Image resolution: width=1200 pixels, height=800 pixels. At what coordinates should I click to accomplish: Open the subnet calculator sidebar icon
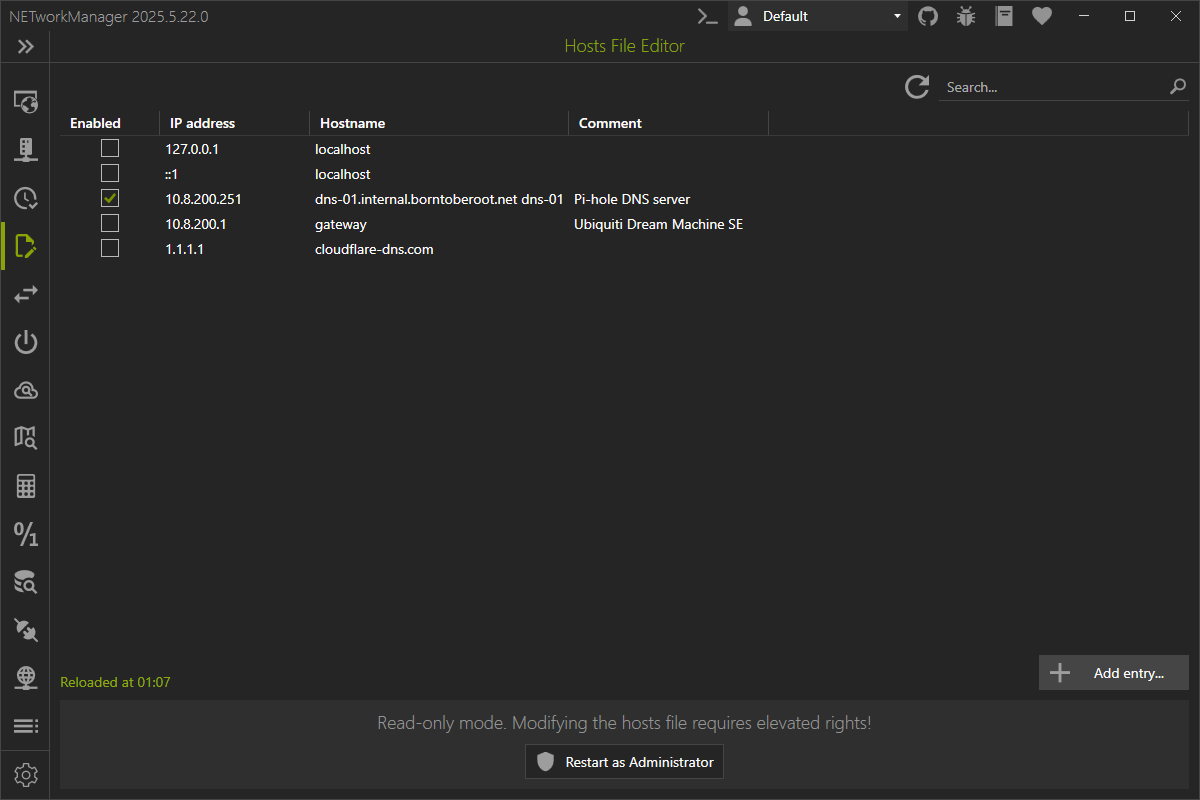point(26,487)
